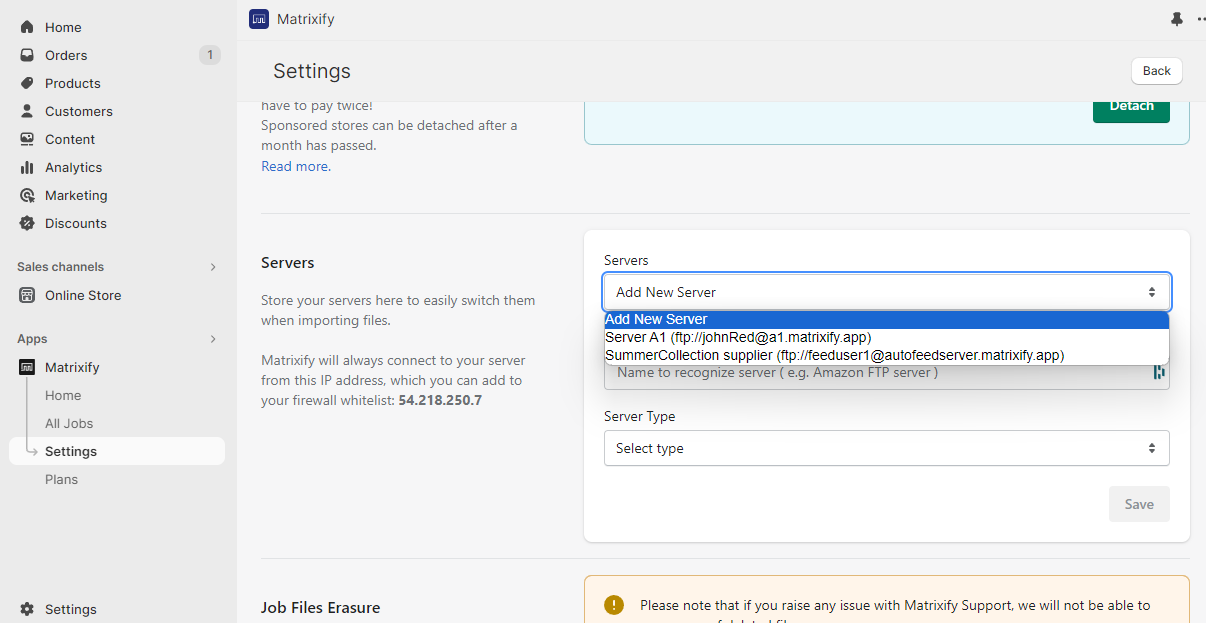Follow the Read more link
Image resolution: width=1206 pixels, height=623 pixels.
[x=295, y=166]
